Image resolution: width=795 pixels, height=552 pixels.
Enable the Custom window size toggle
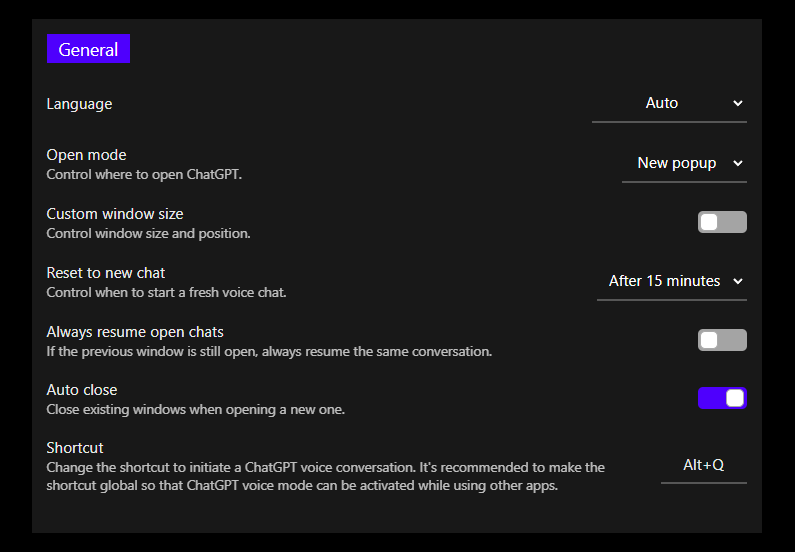pyautogui.click(x=722, y=222)
